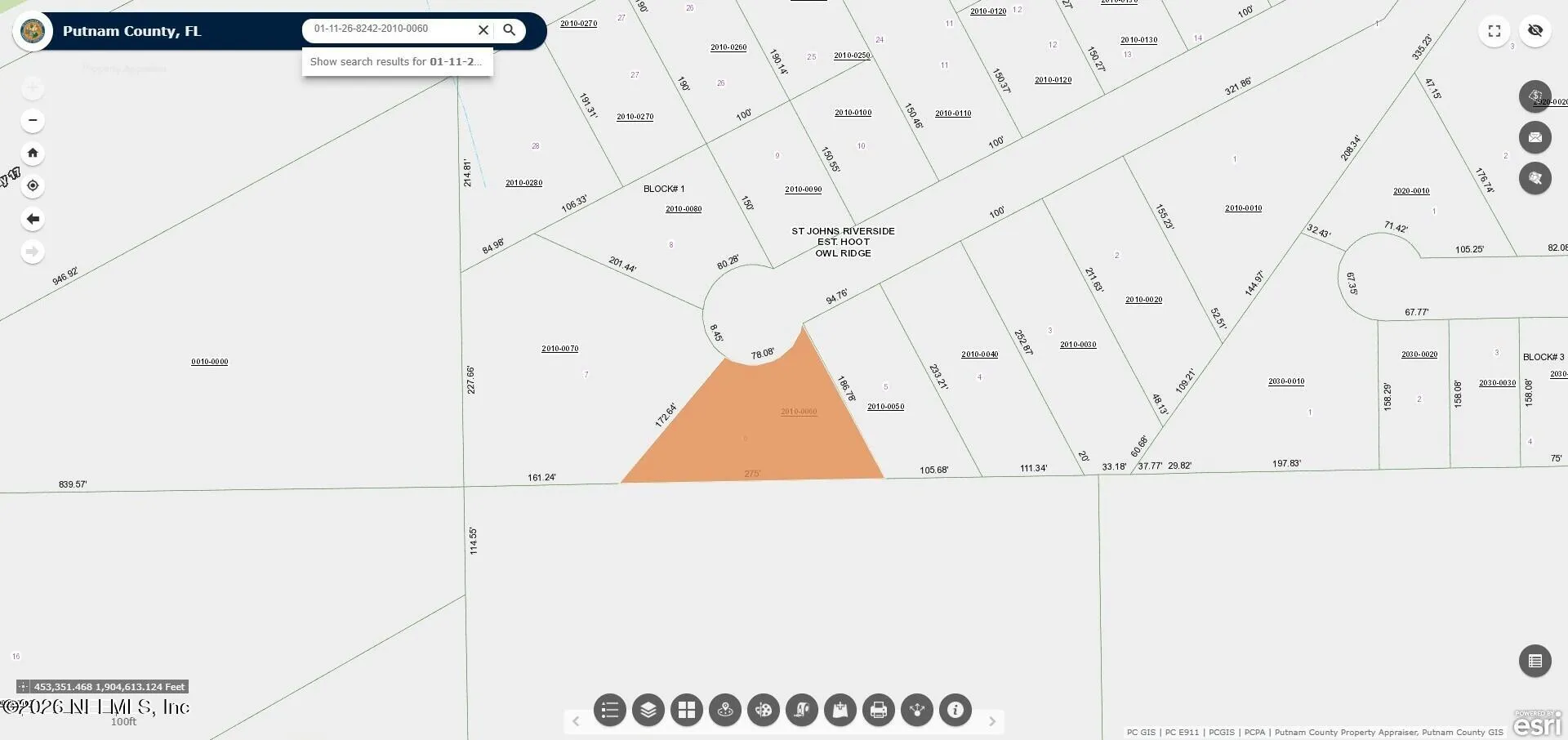This screenshot has width=1568, height=740.
Task: Click parcel label 2010-0020
Action: tap(1143, 300)
